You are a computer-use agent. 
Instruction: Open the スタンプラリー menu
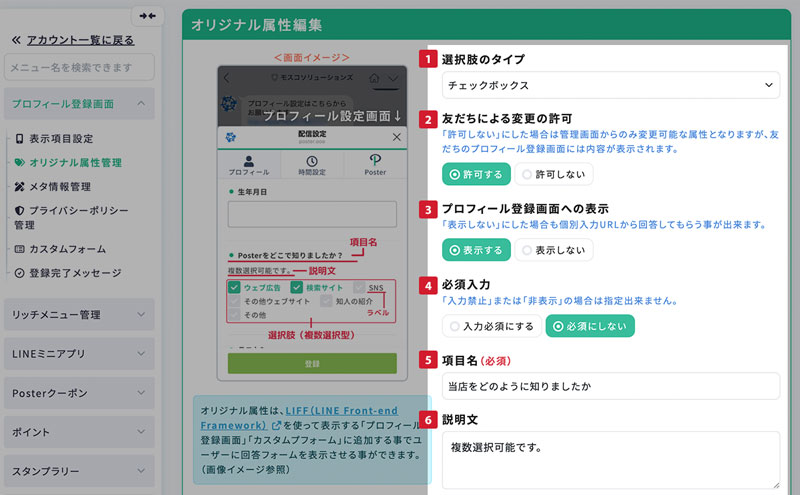click(x=78, y=469)
